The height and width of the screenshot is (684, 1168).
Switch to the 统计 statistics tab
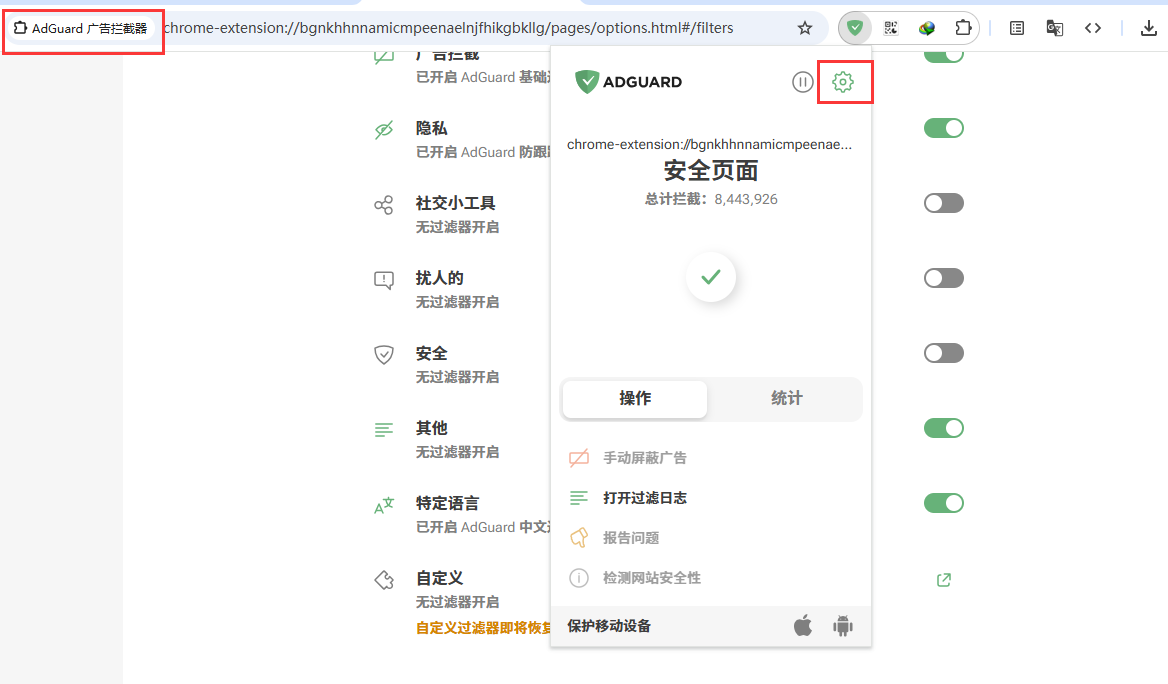[786, 398]
